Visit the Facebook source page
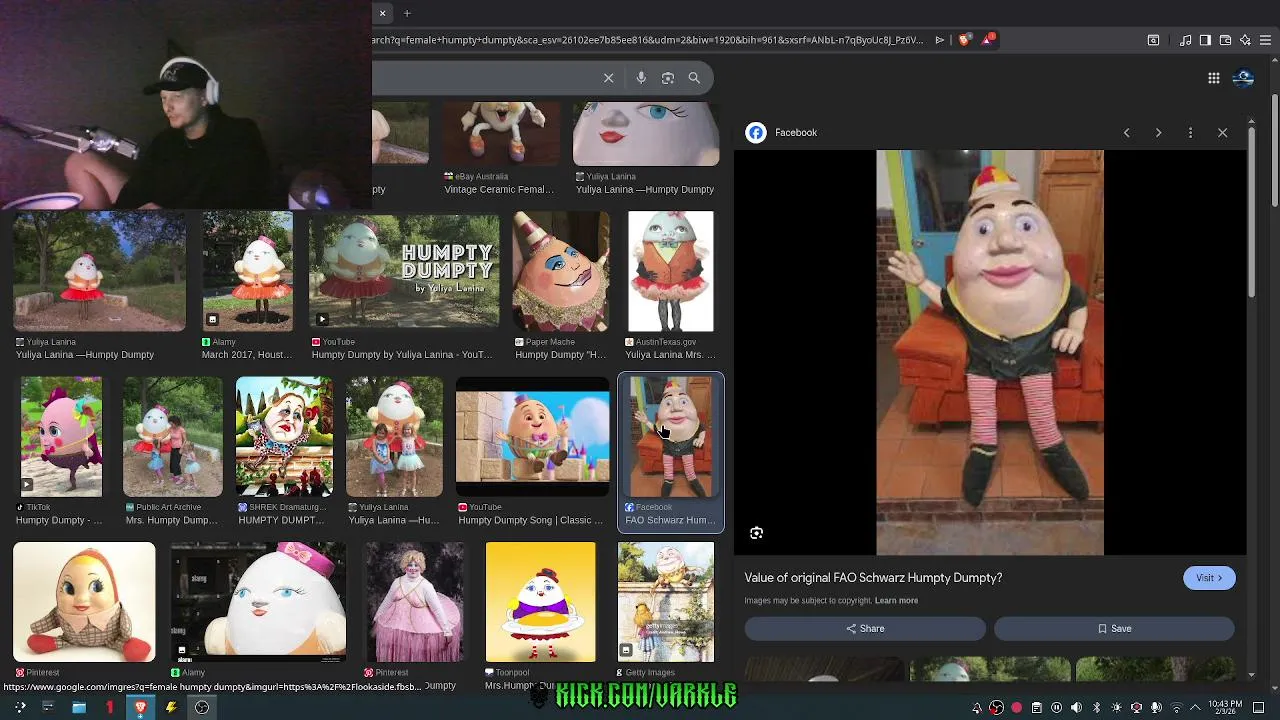The image size is (1280, 720). pos(1209,578)
